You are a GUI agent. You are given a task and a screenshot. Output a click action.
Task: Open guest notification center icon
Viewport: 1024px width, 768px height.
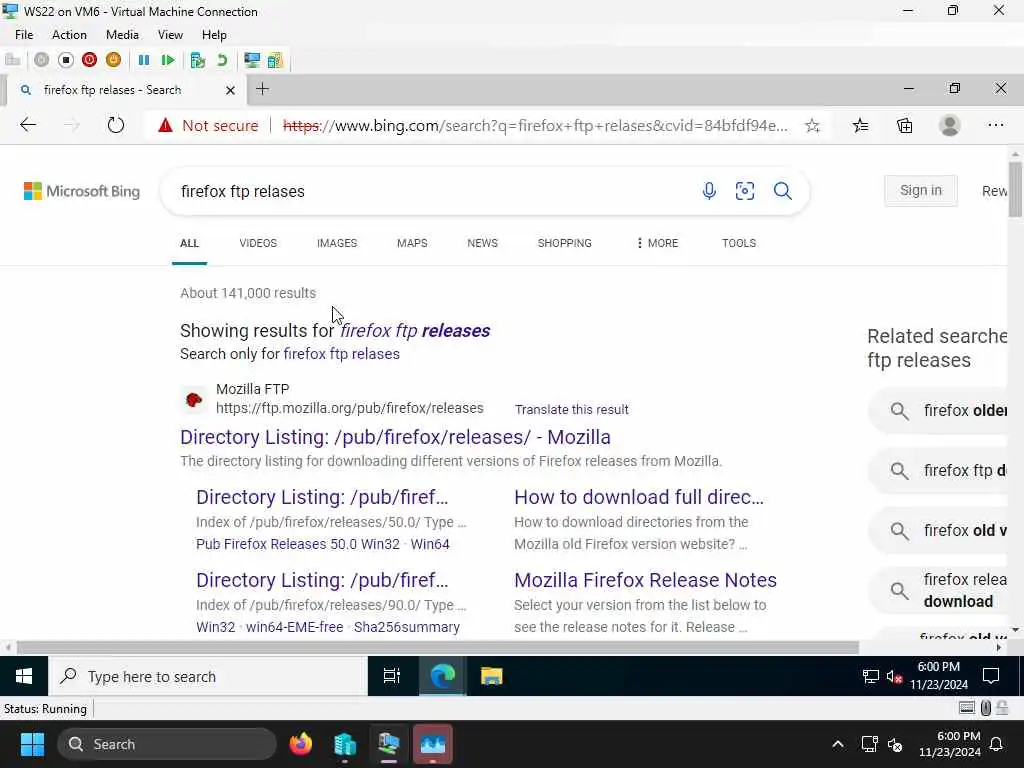[x=991, y=676]
